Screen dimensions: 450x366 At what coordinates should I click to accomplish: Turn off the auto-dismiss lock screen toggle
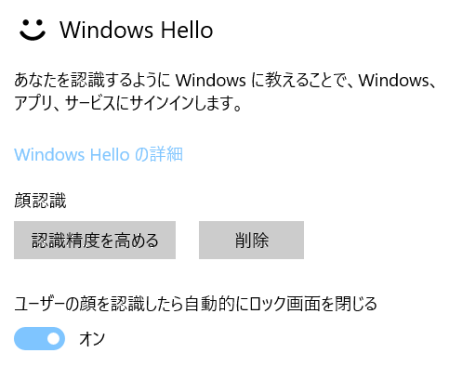coord(39,339)
